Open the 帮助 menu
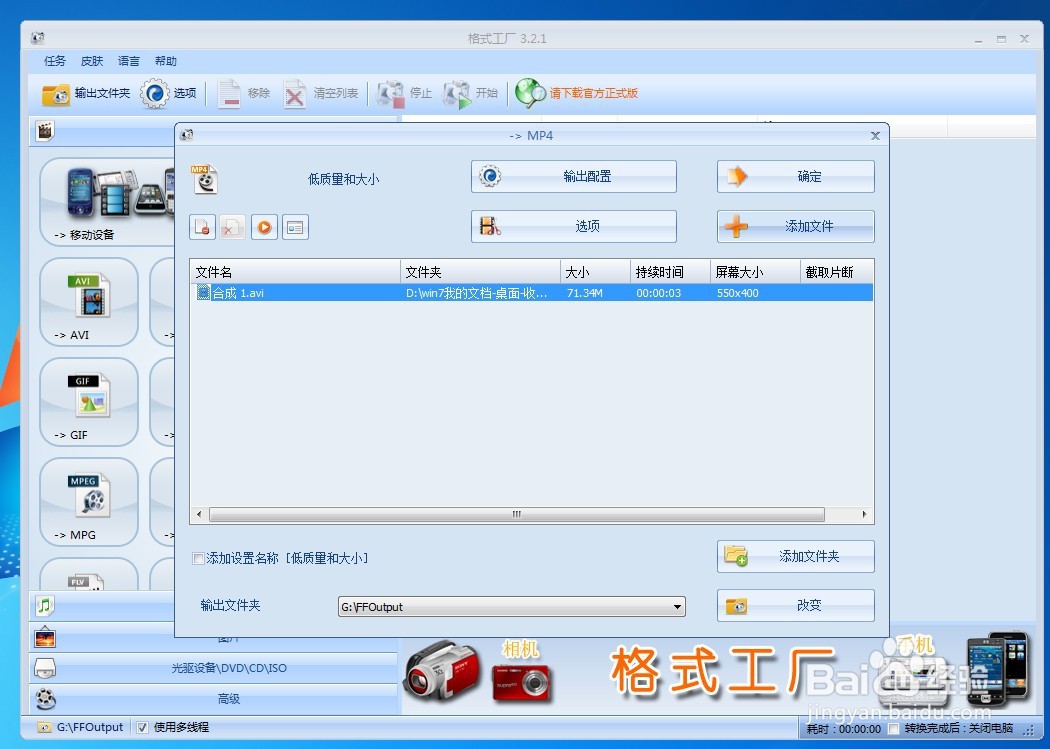Screen dimensions: 1050x749 (166, 60)
